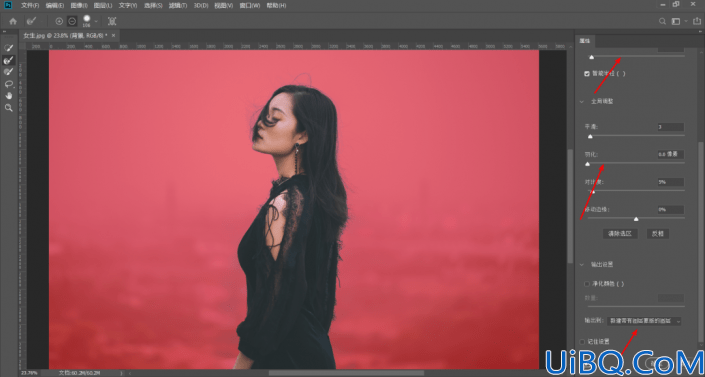The width and height of the screenshot is (705, 377).
Task: Click the search magnifier icon at top right
Action: pos(662,21)
